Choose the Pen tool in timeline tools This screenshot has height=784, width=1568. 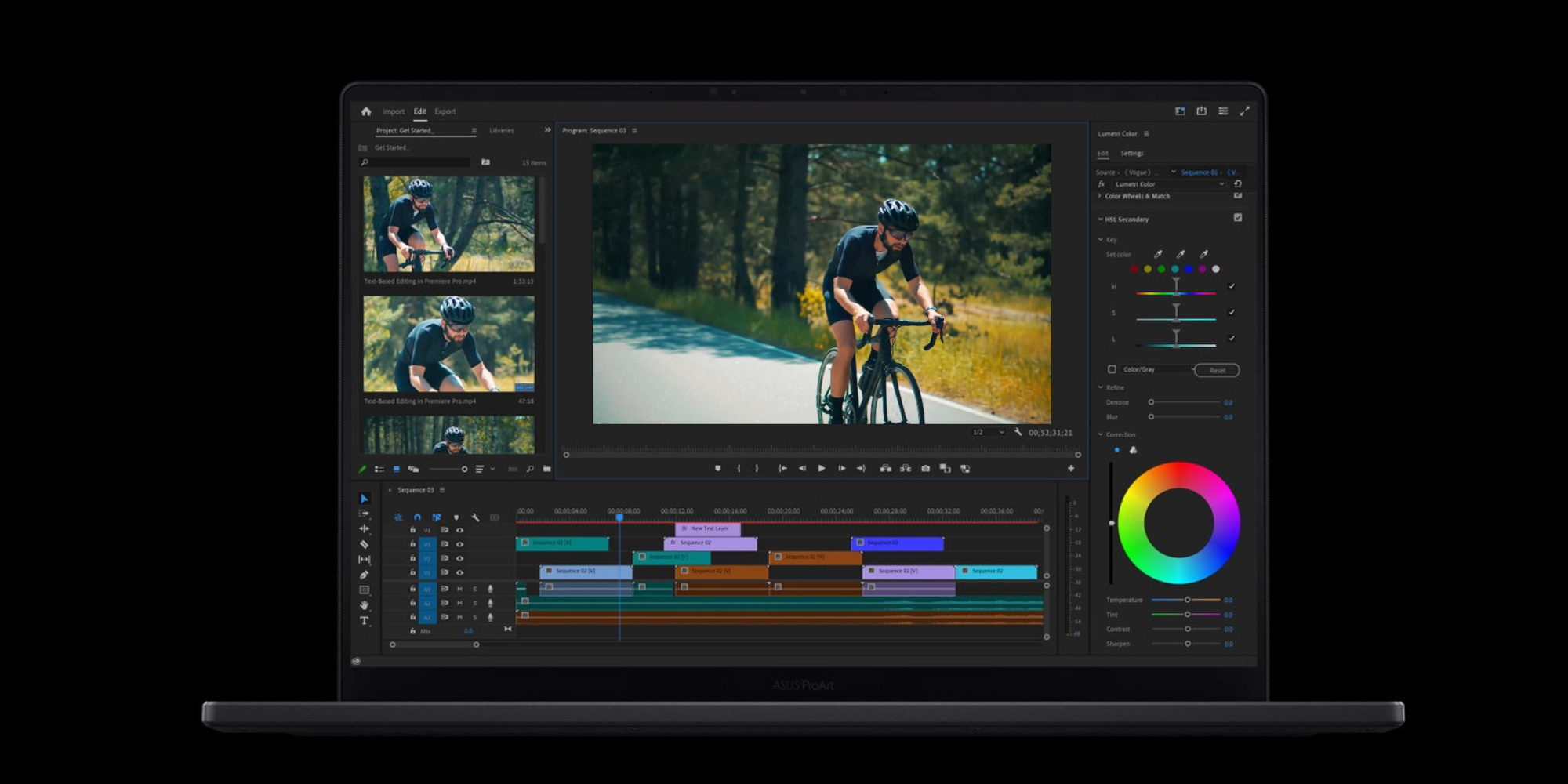pyautogui.click(x=364, y=575)
